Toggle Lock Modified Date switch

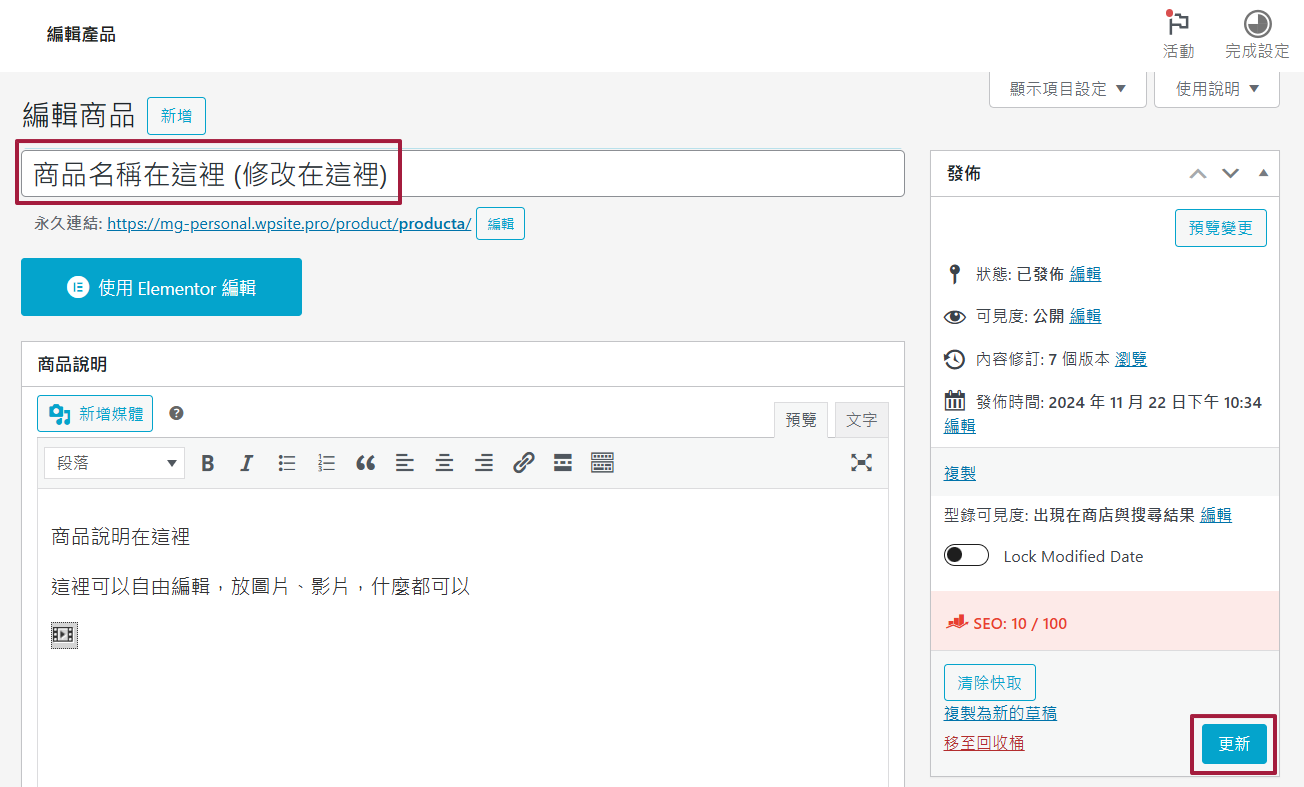click(966, 556)
